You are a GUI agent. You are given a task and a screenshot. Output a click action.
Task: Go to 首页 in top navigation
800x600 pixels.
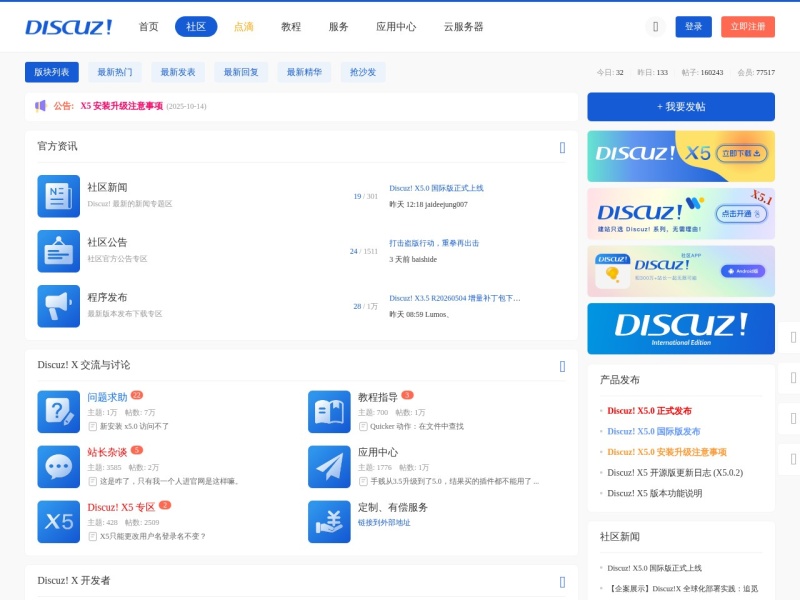(x=148, y=27)
